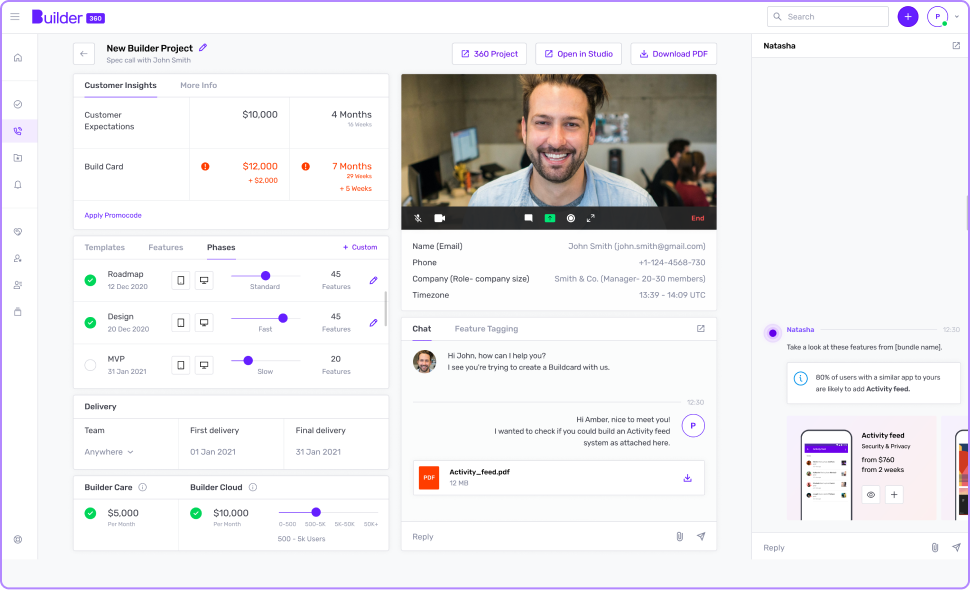This screenshot has width=970, height=590.
Task: Switch to More Info tab
Action: click(199, 85)
